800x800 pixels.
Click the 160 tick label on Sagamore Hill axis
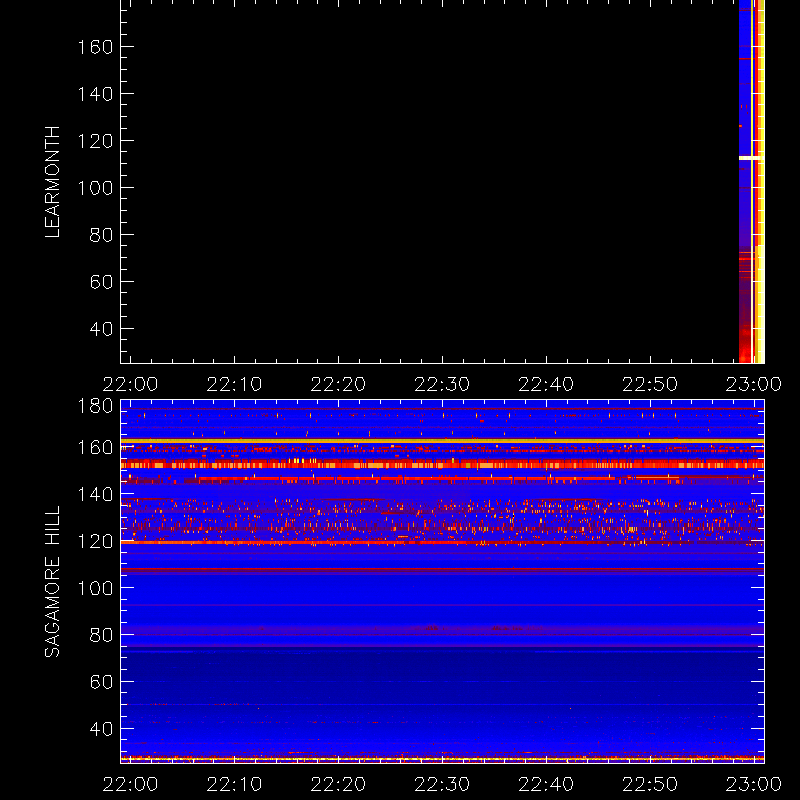[x=95, y=447]
